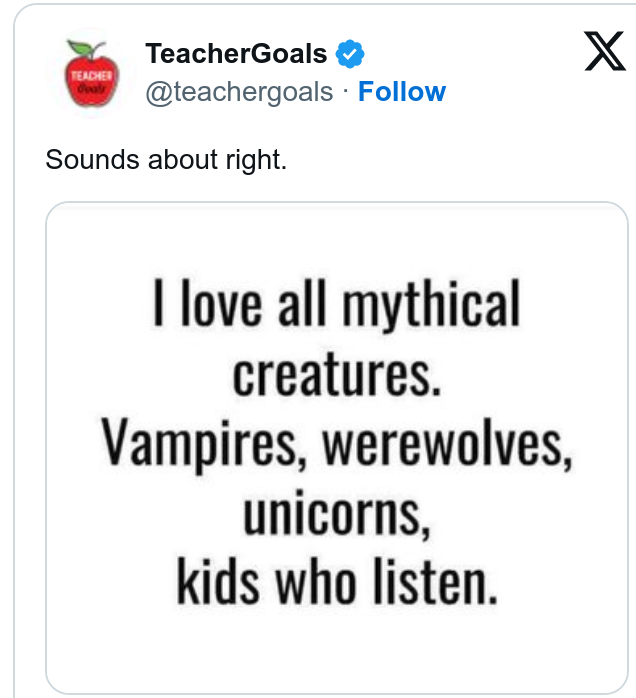Click the 'kids who listen.' line in the image
The height and width of the screenshot is (698, 636).
click(336, 582)
